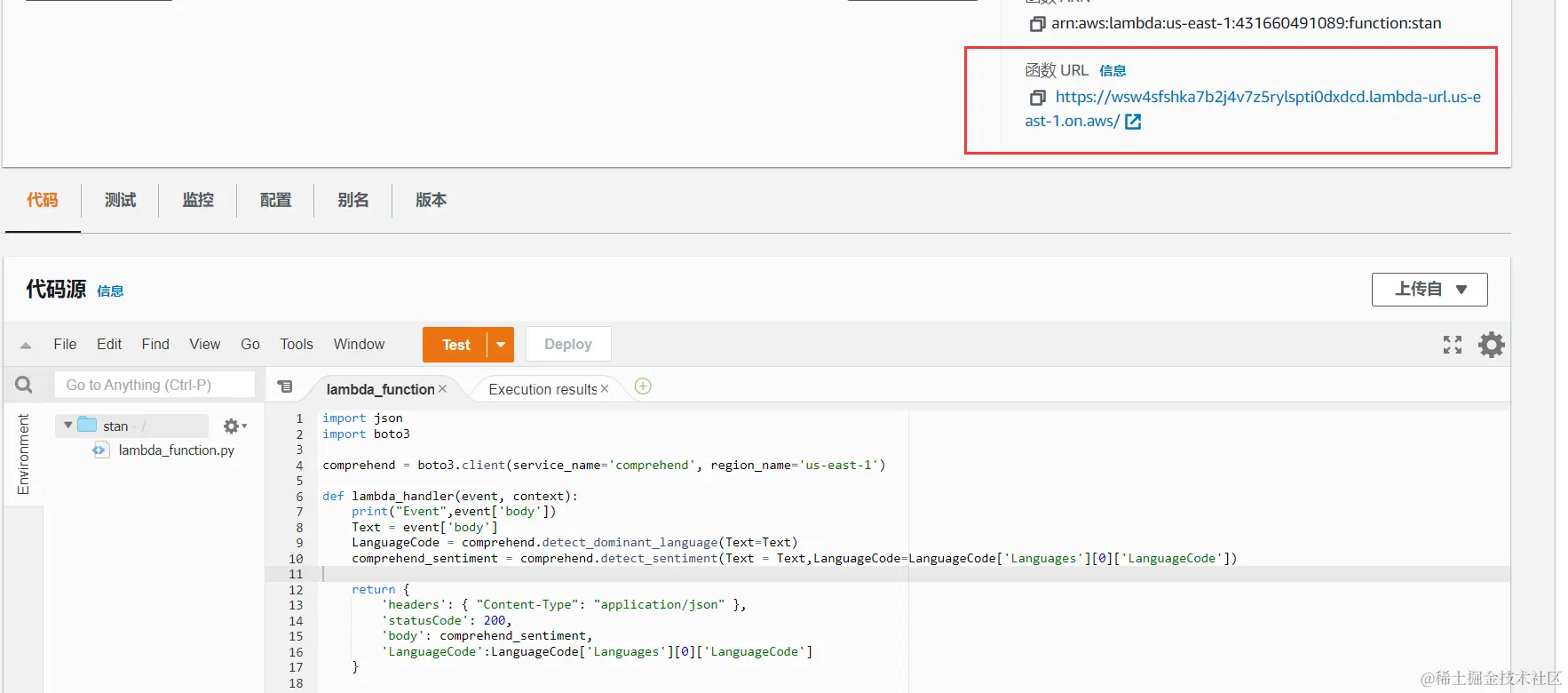Viewport: 1568px width, 693px height.
Task: Click the 'return {' code line
Action: 380,590
